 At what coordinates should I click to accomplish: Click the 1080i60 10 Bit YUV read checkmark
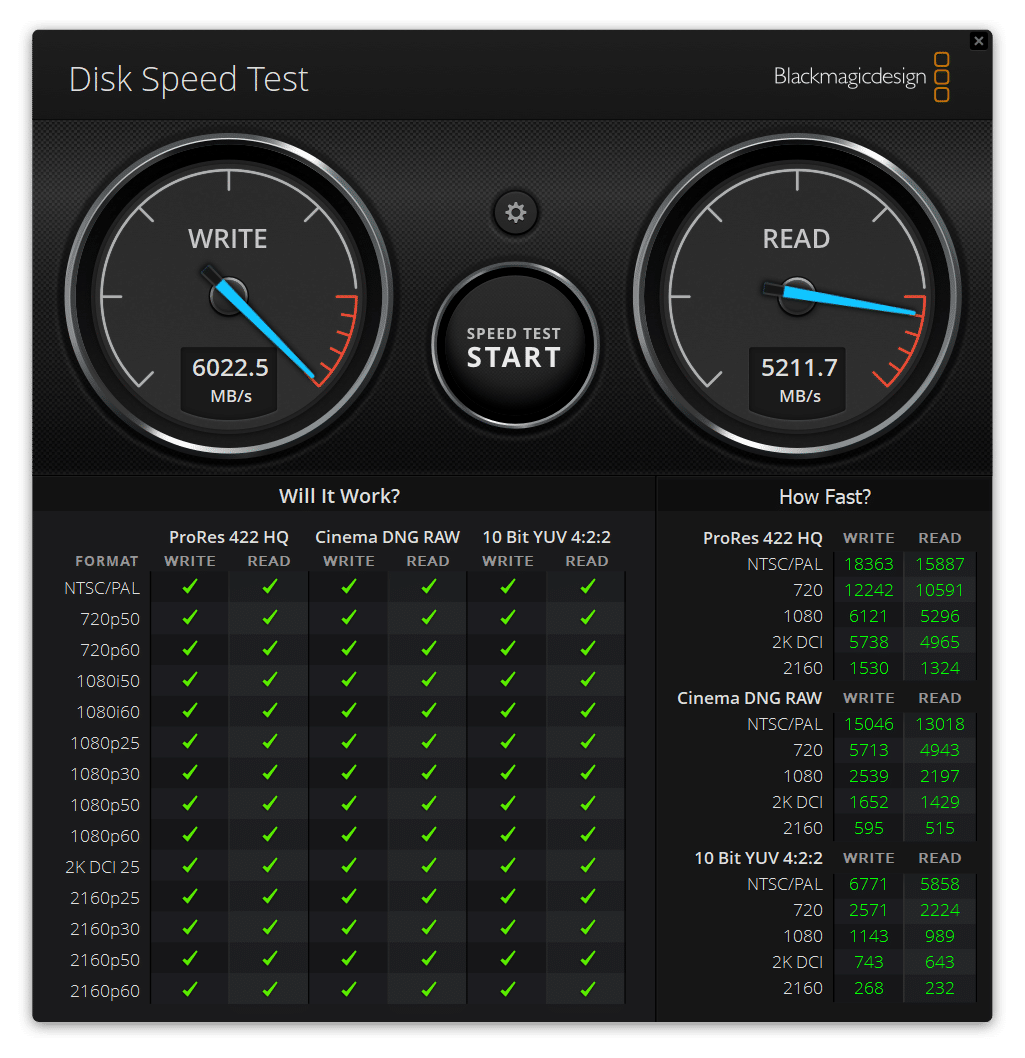(588, 711)
